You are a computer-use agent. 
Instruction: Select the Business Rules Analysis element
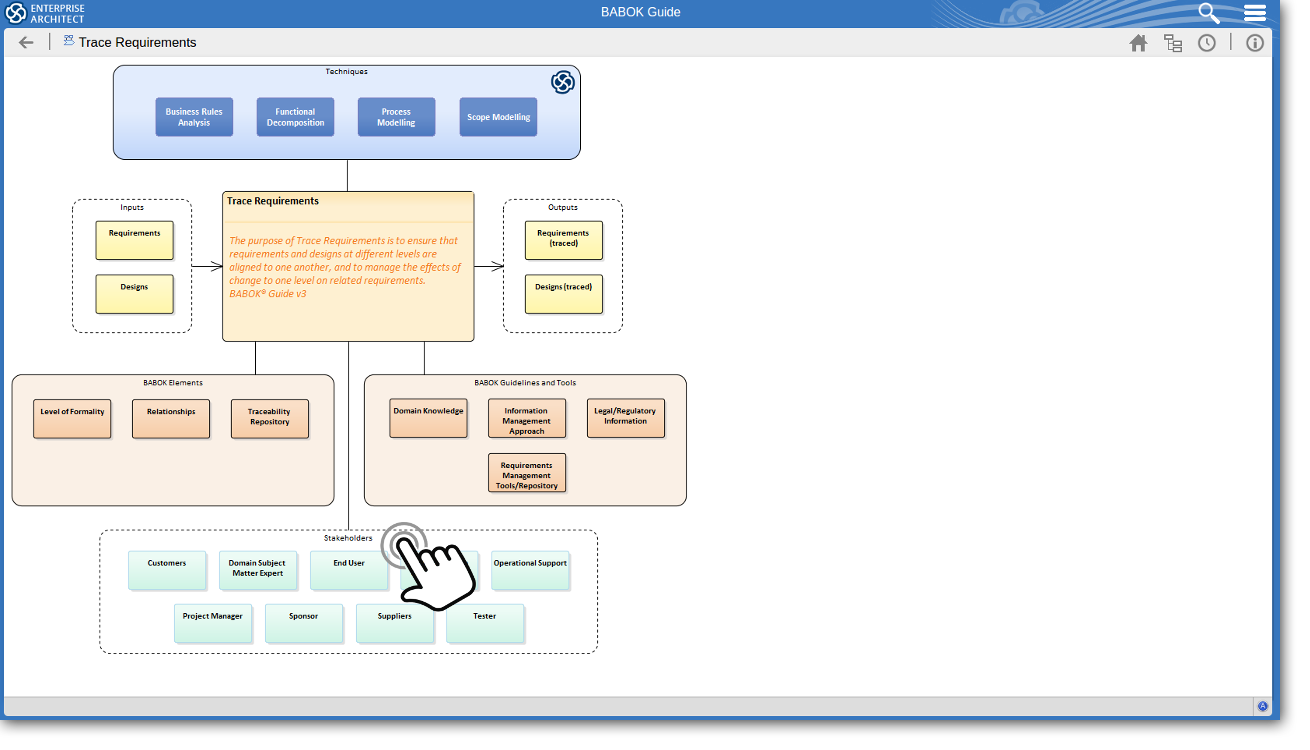pyautogui.click(x=194, y=117)
